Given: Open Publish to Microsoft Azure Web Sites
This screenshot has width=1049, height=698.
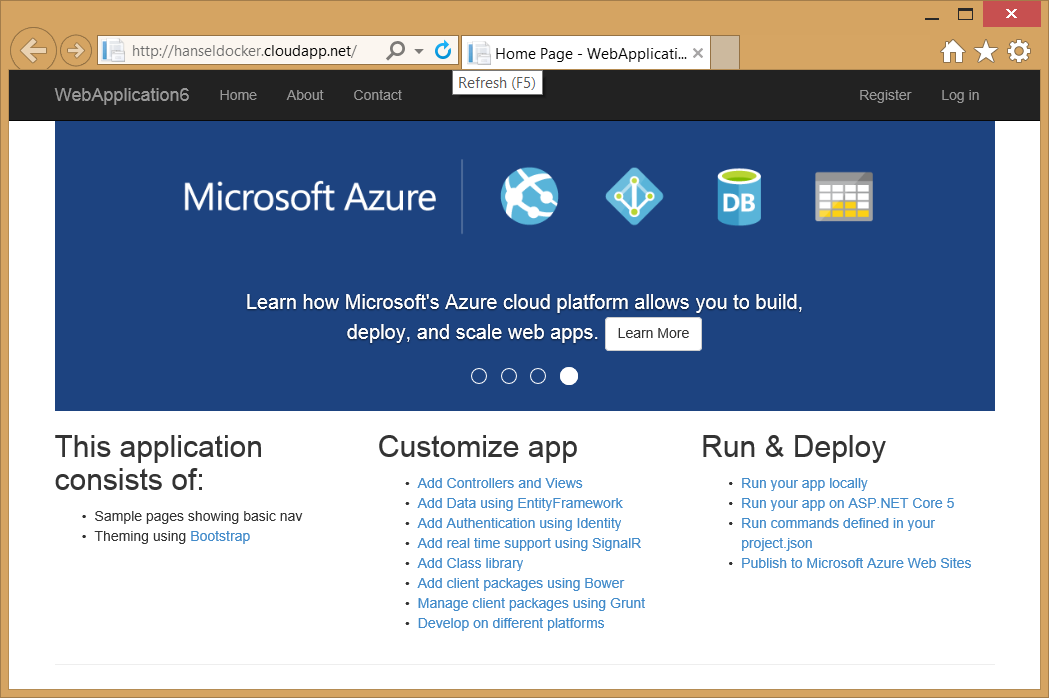Looking at the screenshot, I should click(x=856, y=563).
